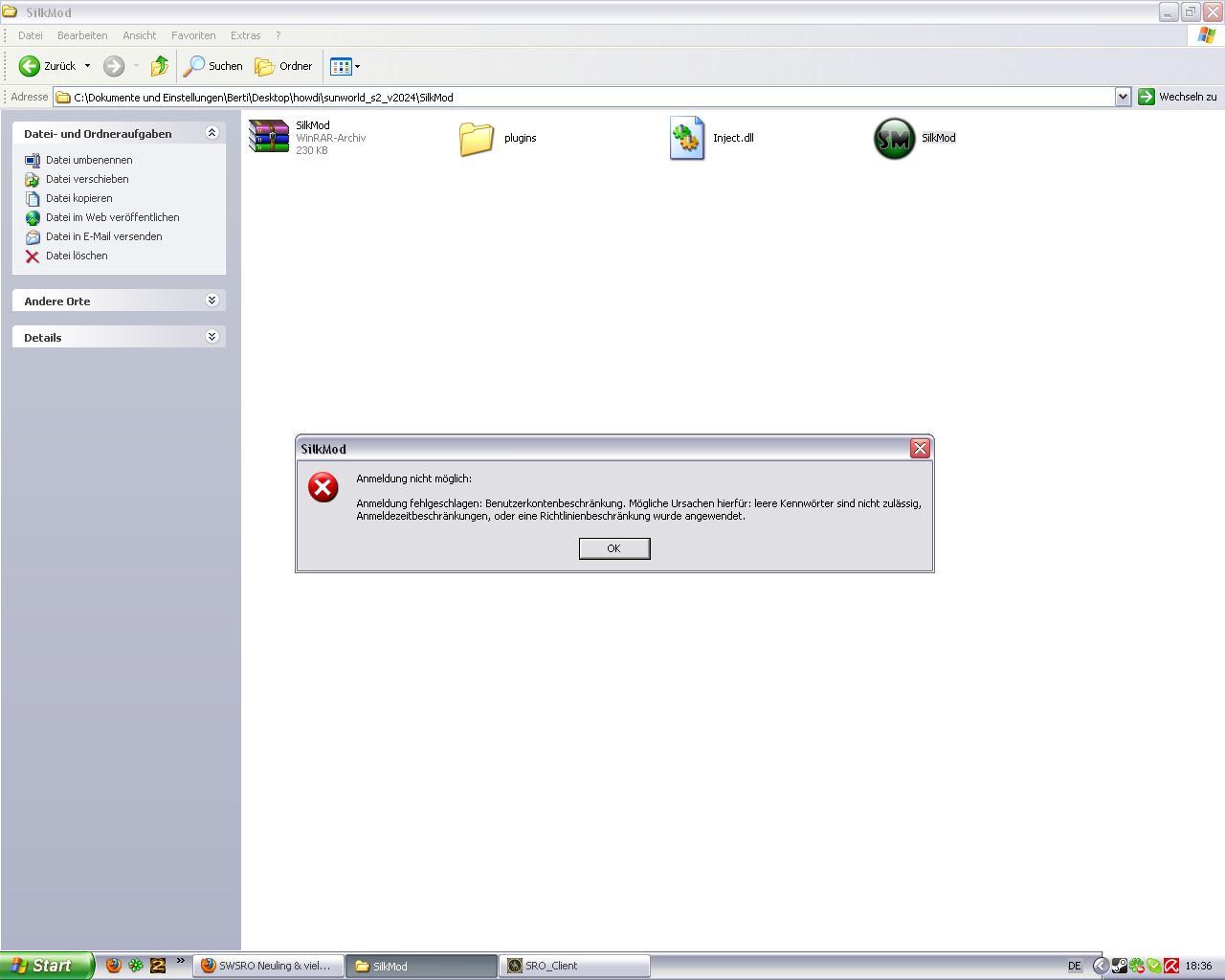Expand the Details panel
Image resolution: width=1225 pixels, height=980 pixels.
point(212,337)
